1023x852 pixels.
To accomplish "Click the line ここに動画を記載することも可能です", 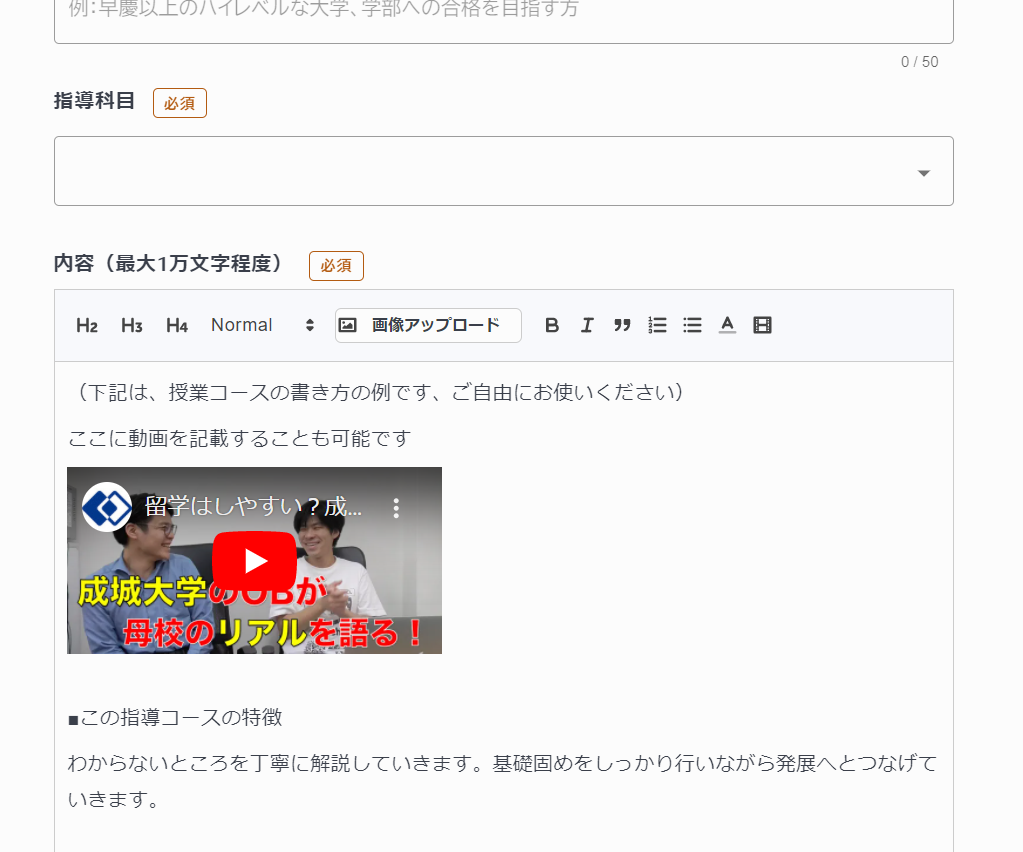I will click(x=239, y=438).
